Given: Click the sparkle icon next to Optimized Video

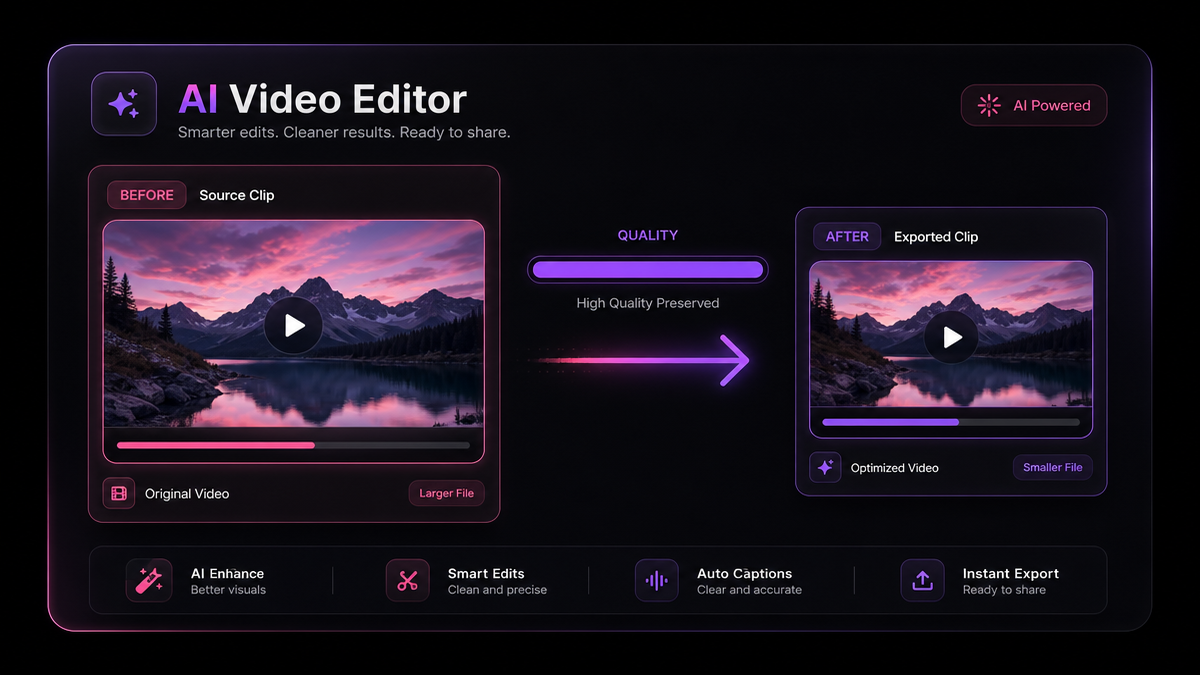Looking at the screenshot, I should click(825, 467).
